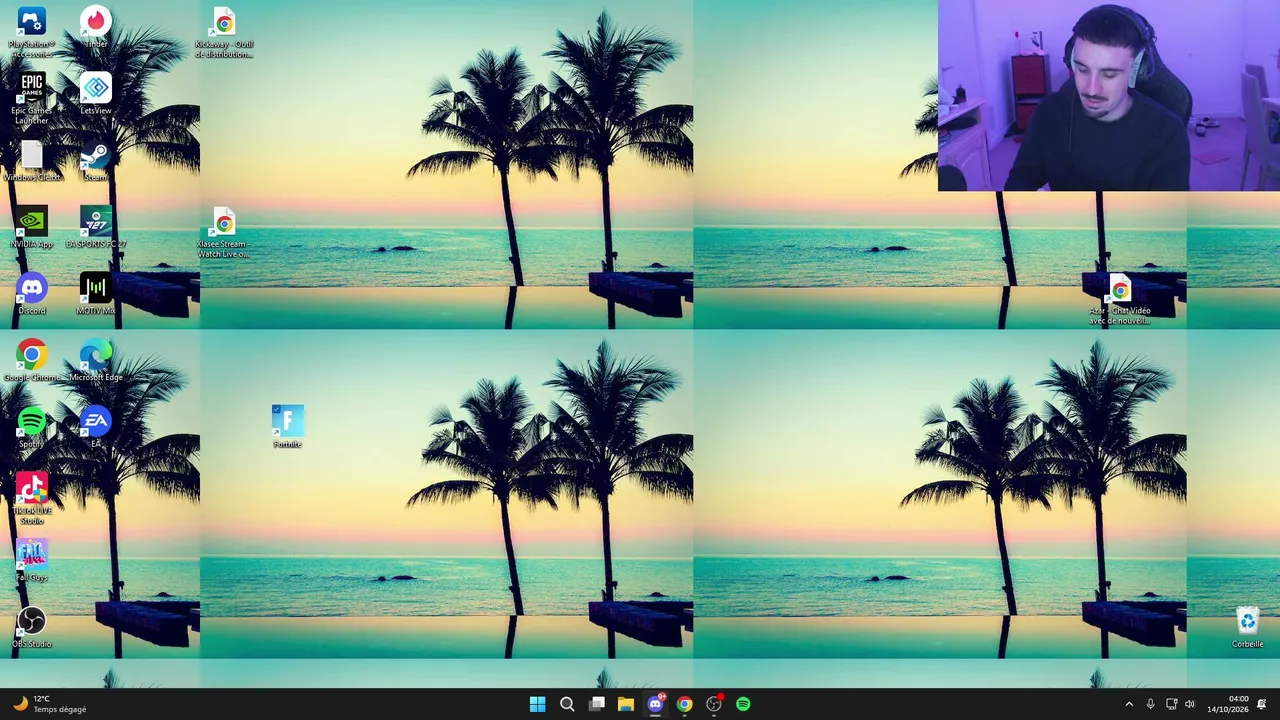Click the webcam overlay thumbnail
The height and width of the screenshot is (720, 1280).
(x=1109, y=95)
